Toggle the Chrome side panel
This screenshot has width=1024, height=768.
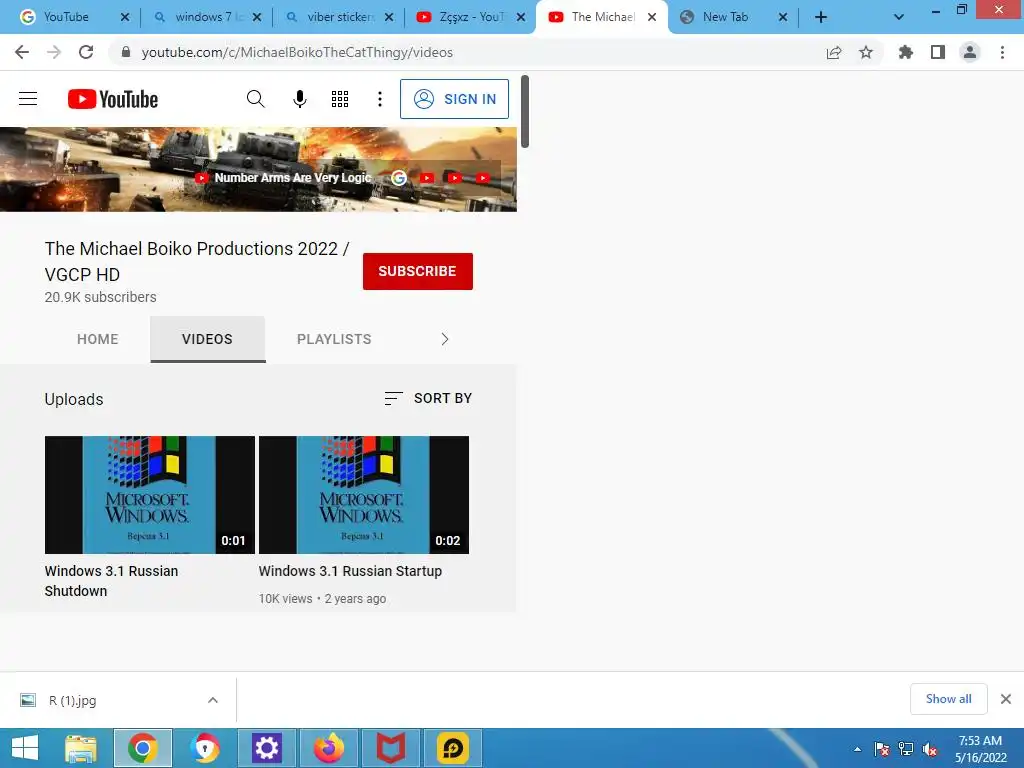click(x=938, y=52)
